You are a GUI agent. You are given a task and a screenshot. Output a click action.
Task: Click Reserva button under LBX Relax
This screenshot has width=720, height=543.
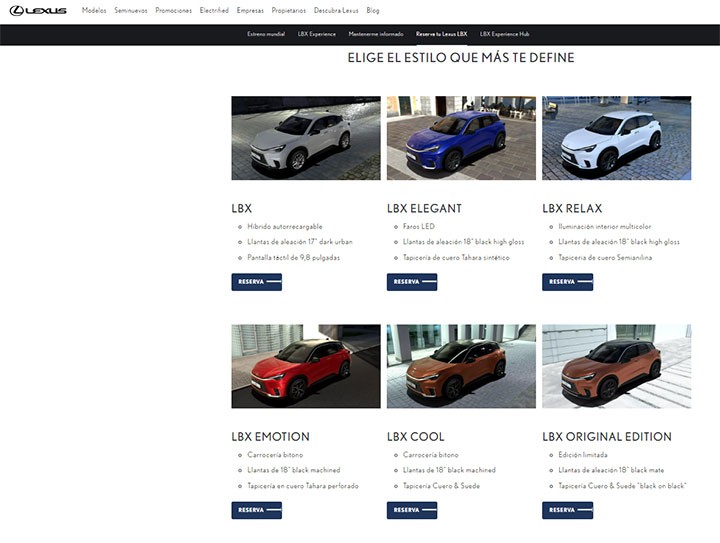click(568, 282)
